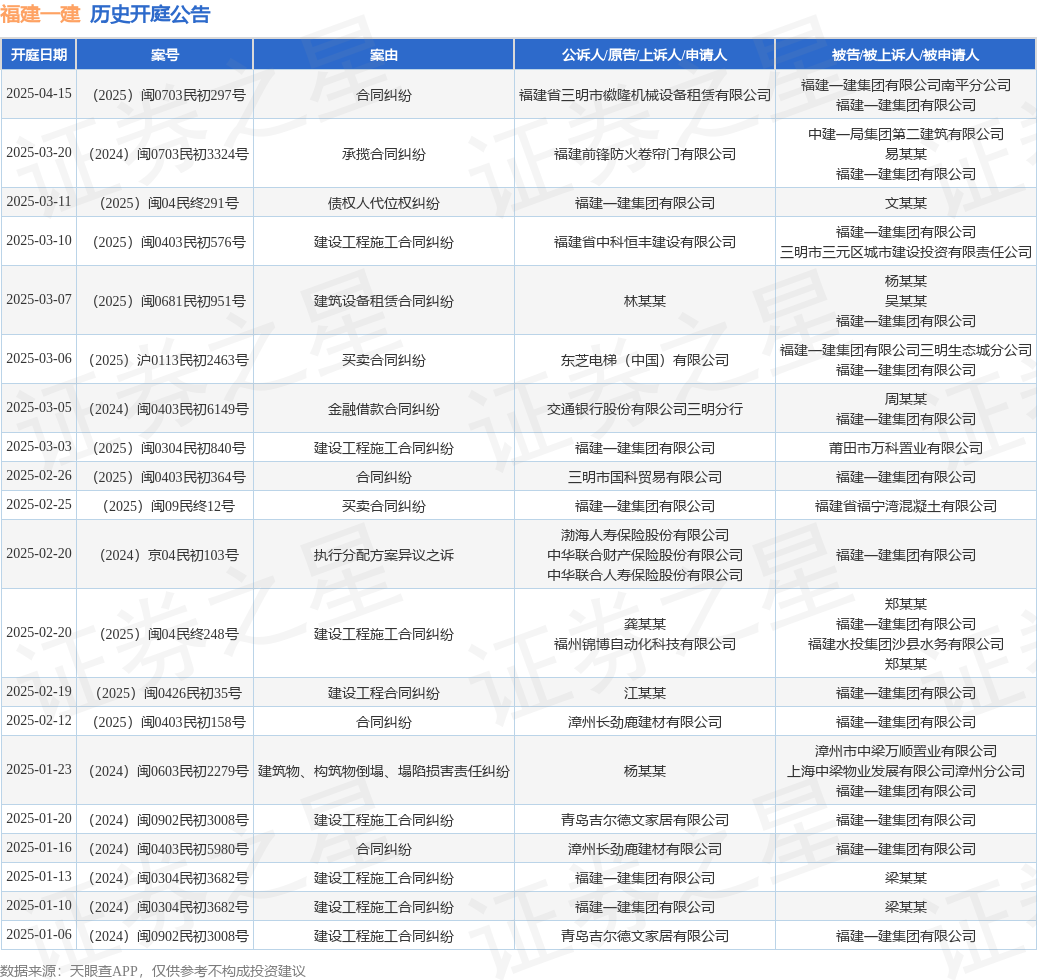Select case number （2024）闽0403民初5980号
Viewport: 1037px width, 980px height.
tap(165, 849)
